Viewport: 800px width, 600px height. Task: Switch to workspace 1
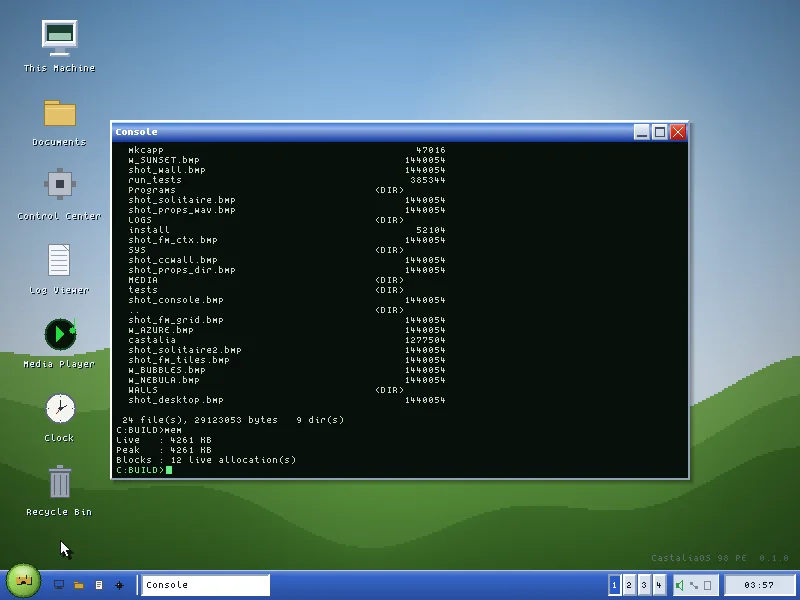614,585
